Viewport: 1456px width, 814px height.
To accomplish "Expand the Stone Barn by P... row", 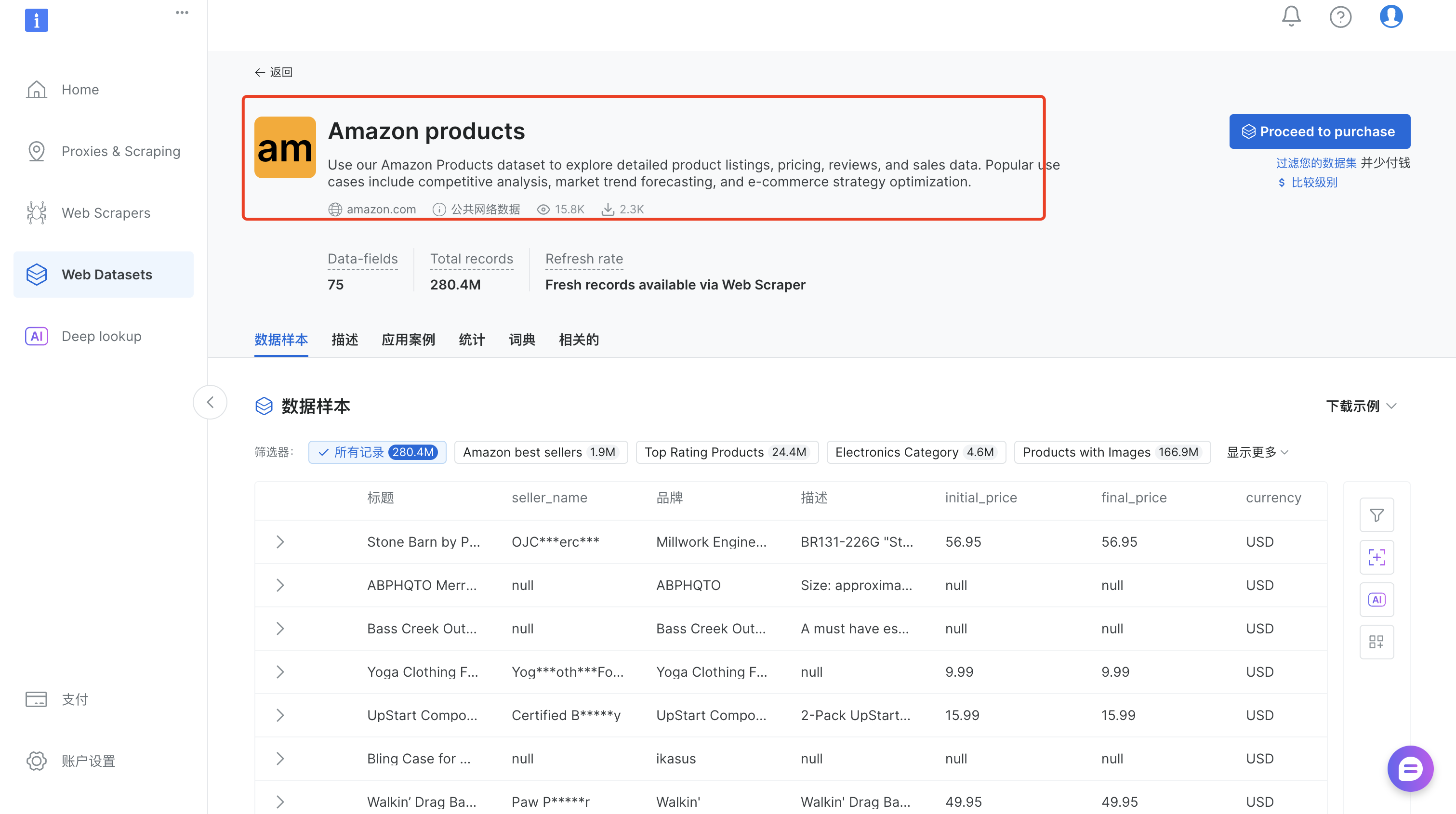I will tap(280, 541).
